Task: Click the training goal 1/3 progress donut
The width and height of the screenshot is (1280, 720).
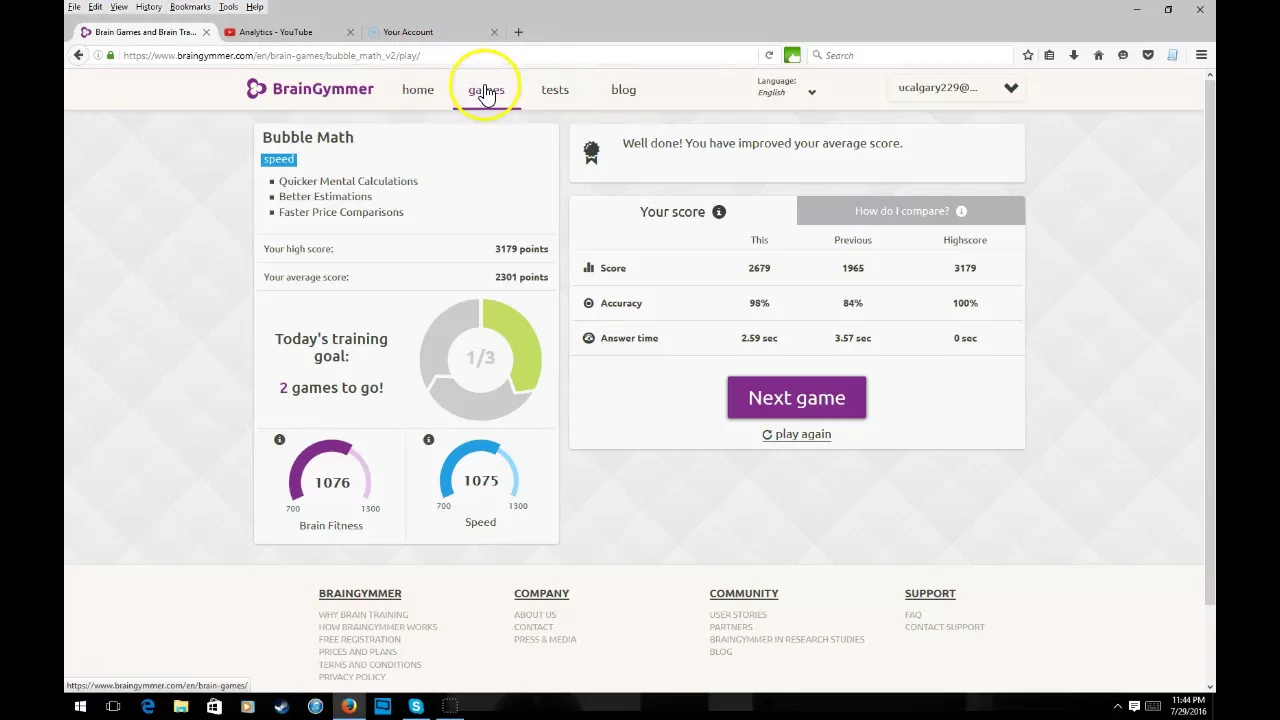Action: click(481, 359)
